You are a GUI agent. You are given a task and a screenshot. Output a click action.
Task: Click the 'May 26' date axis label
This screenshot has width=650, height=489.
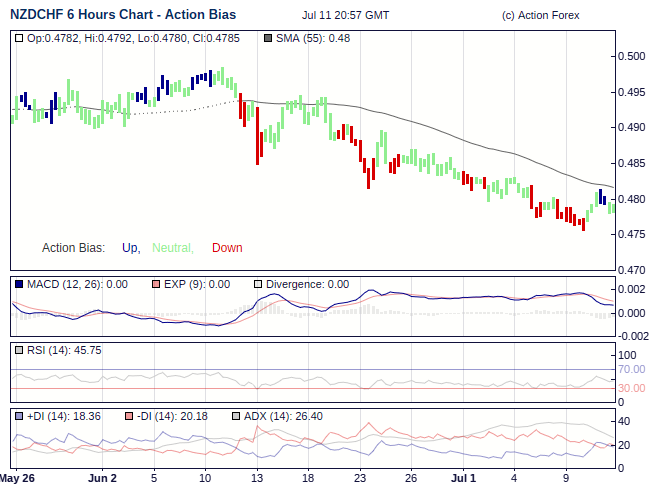click(18, 478)
